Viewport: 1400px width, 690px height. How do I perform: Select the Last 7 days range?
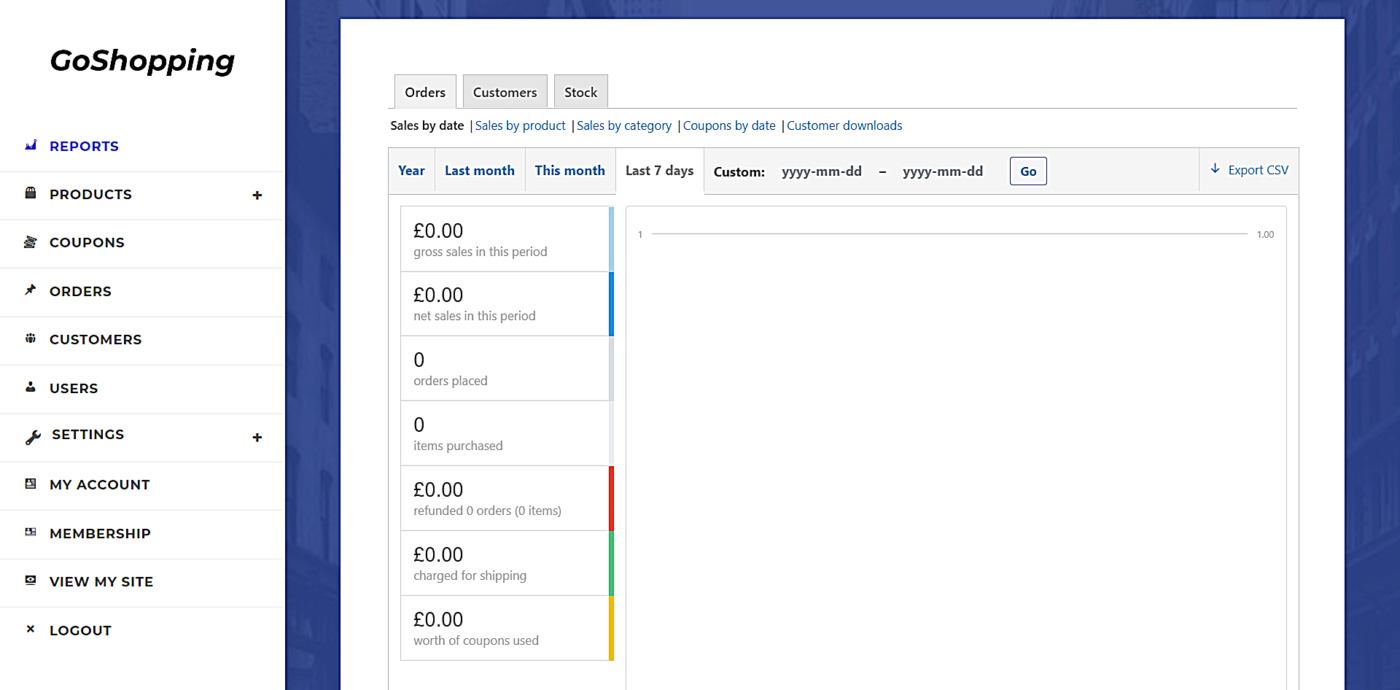point(659,171)
